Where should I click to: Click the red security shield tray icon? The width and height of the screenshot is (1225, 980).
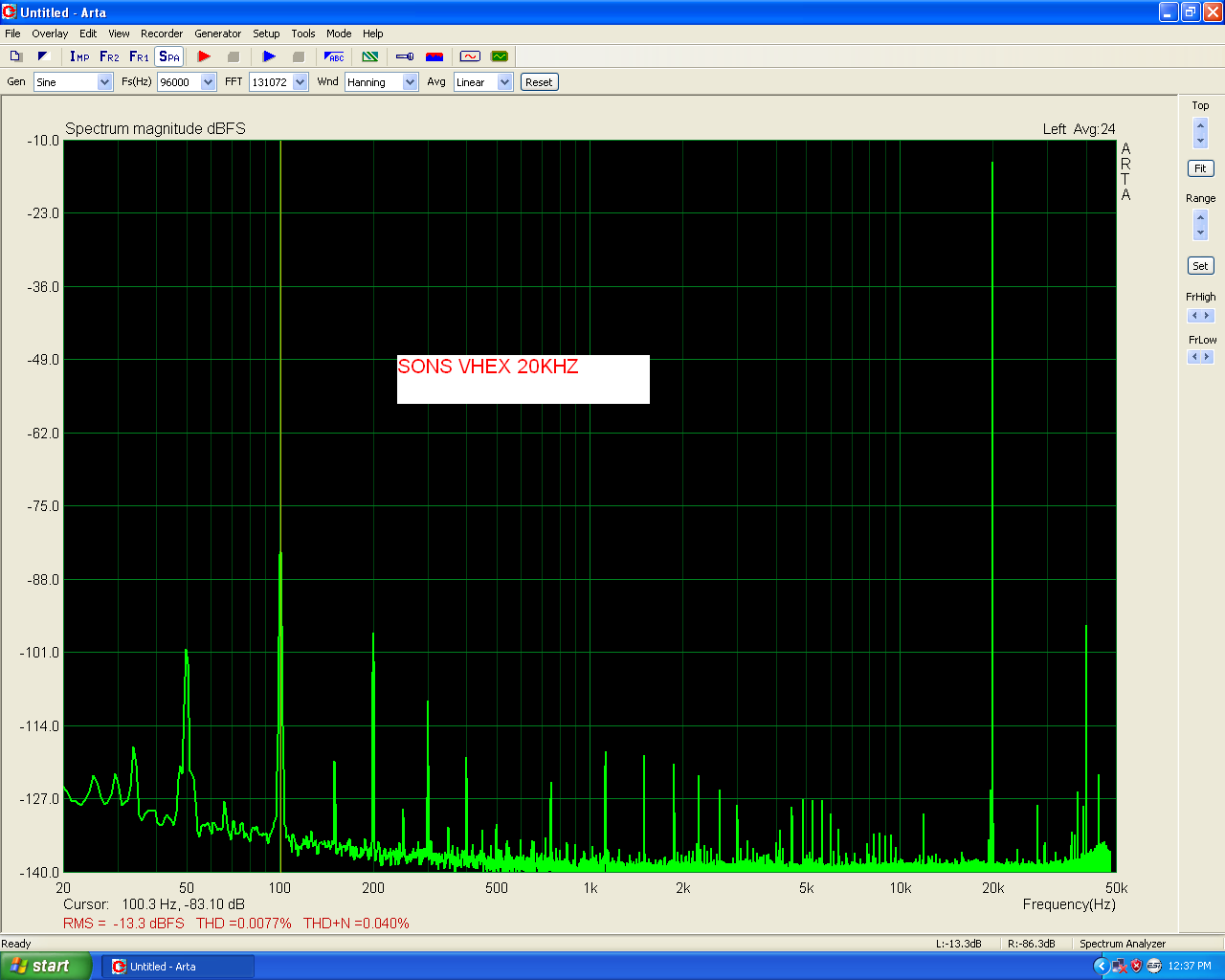[1136, 967]
